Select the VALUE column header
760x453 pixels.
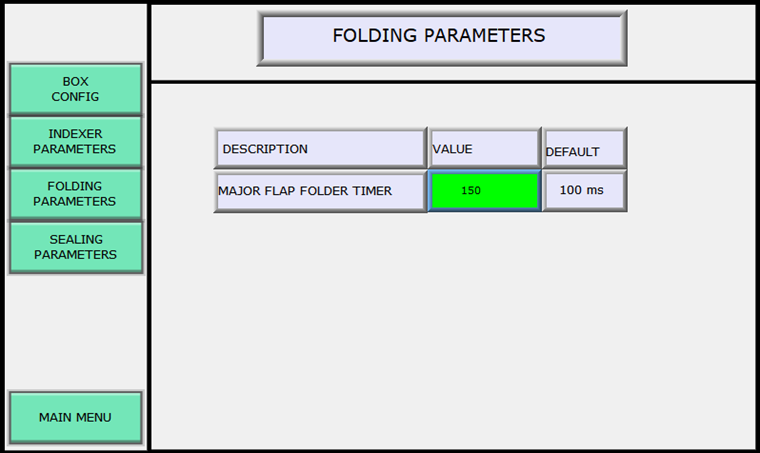tap(484, 149)
